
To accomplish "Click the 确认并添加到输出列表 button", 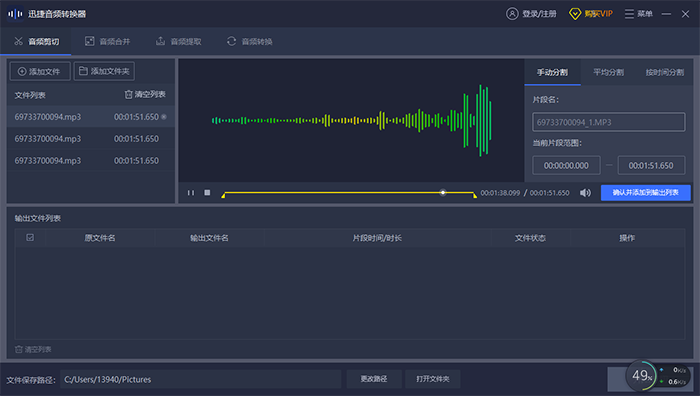I will (x=646, y=192).
